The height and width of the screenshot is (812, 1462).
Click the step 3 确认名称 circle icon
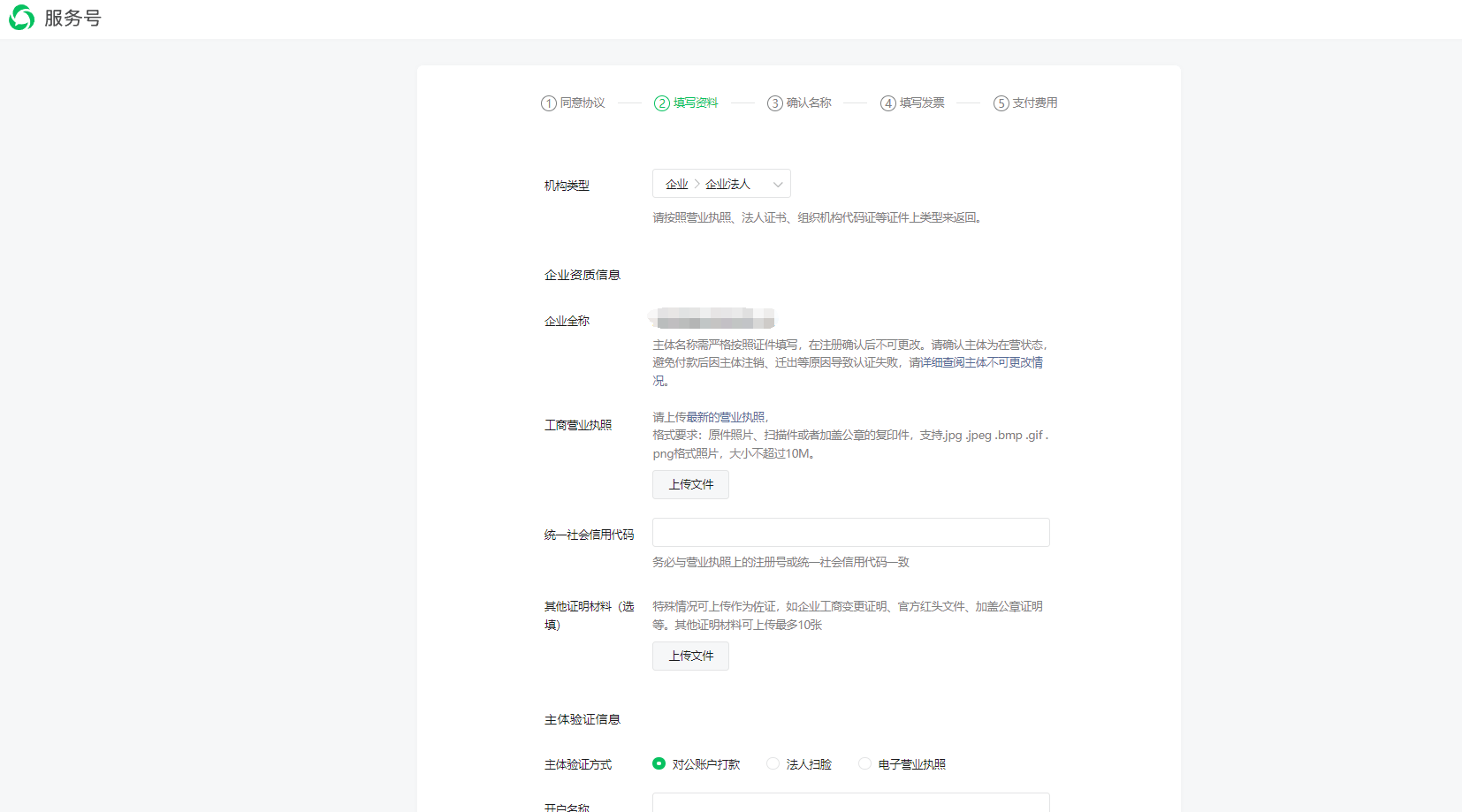point(774,102)
